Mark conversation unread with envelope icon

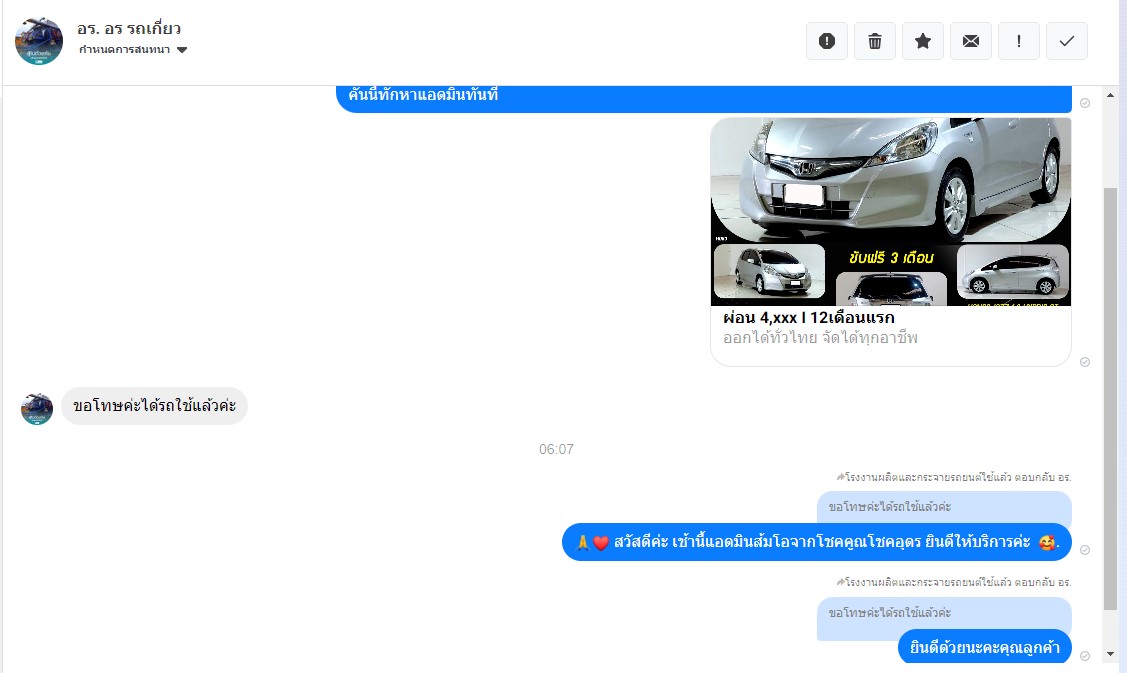[x=971, y=41]
